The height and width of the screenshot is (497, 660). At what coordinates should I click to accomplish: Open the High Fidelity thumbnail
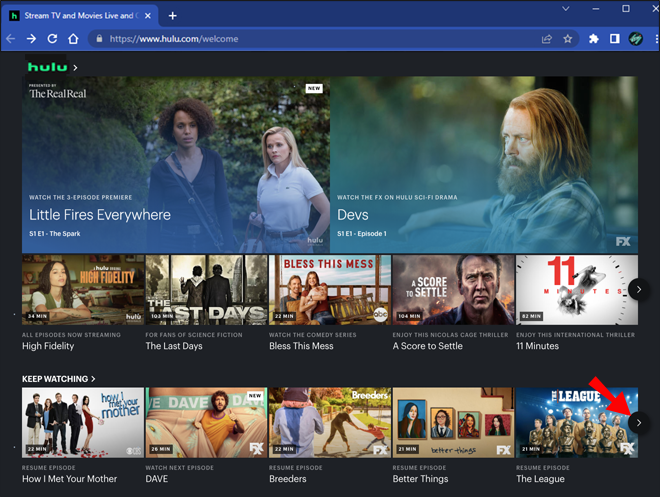83,290
